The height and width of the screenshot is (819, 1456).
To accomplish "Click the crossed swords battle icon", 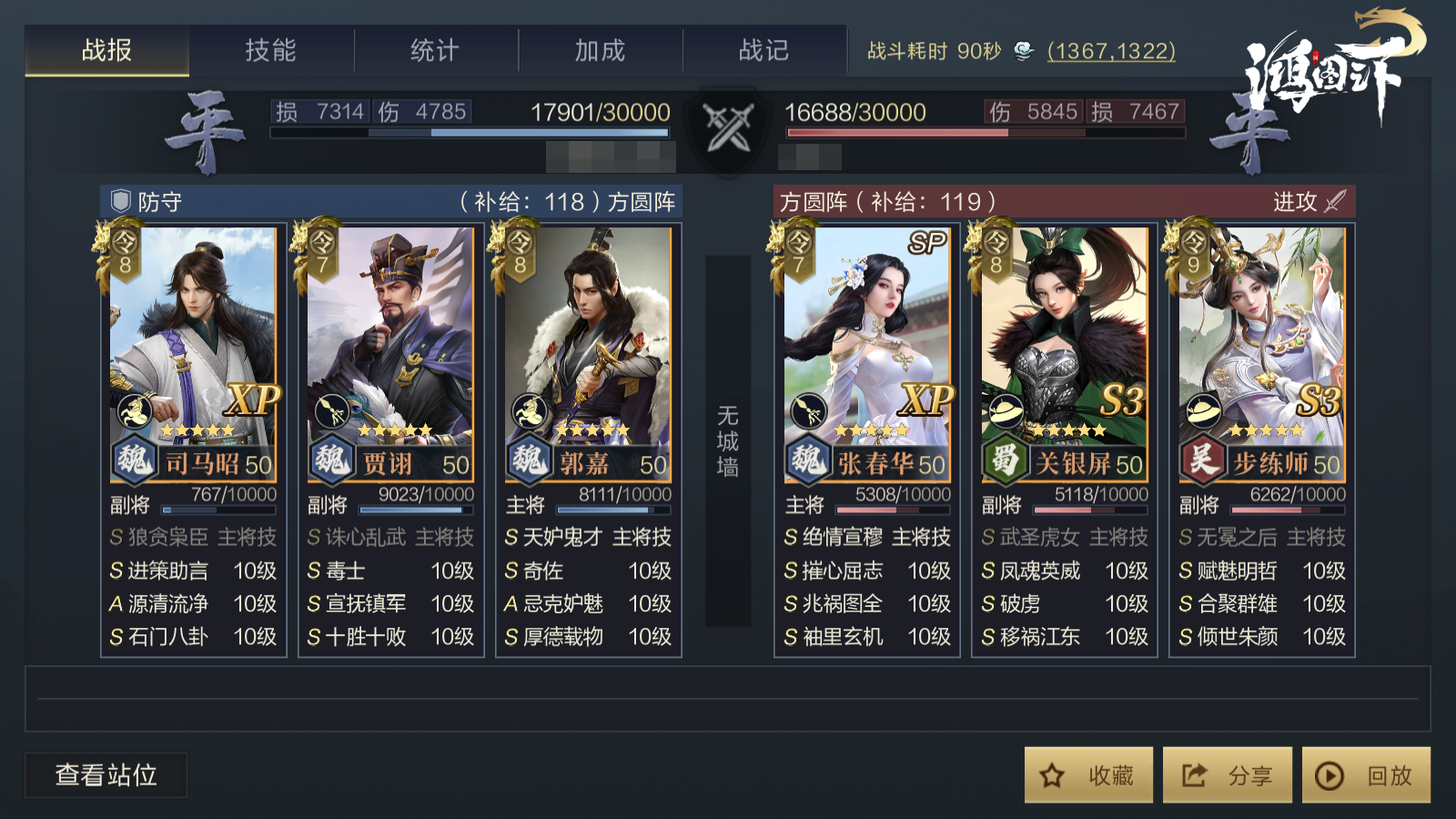I will (728, 127).
